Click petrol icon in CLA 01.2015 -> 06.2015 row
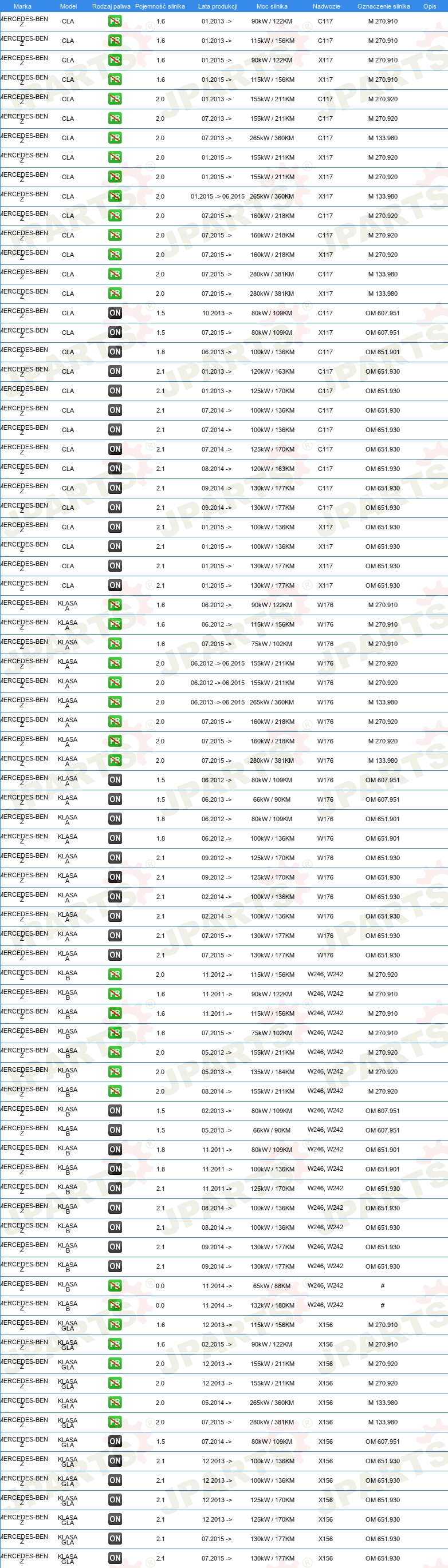448x1568 pixels. [x=115, y=196]
